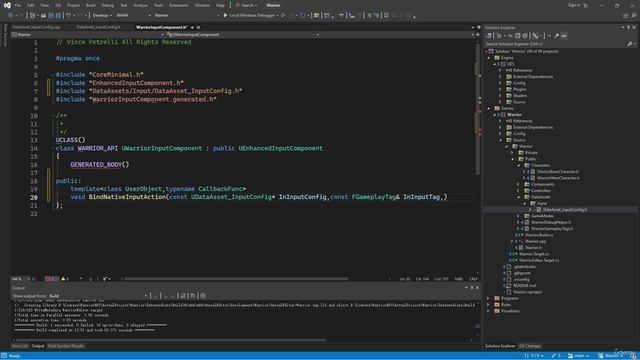Viewport: 640px width, 360px height.
Task: Open the Debug menu
Action: click(107, 5)
